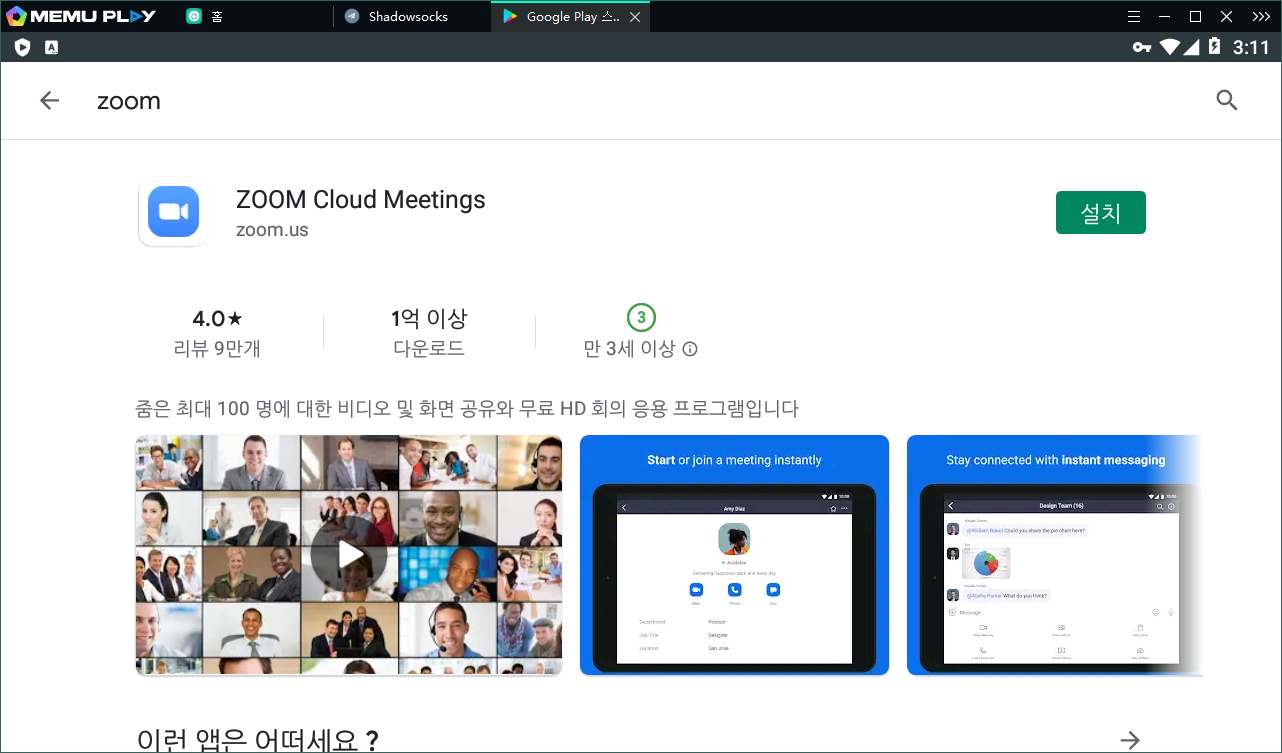Click the shield icon in status bar
The width and height of the screenshot is (1282, 753).
point(22,47)
